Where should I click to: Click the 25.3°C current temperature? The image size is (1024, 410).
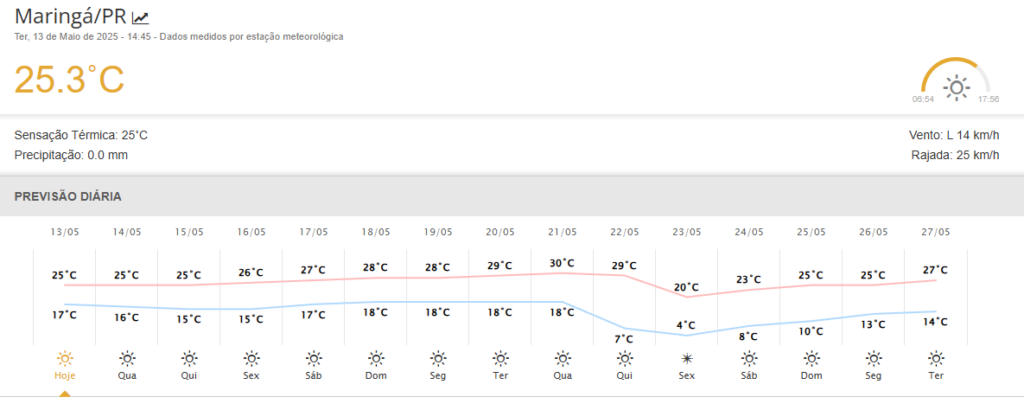(x=69, y=80)
